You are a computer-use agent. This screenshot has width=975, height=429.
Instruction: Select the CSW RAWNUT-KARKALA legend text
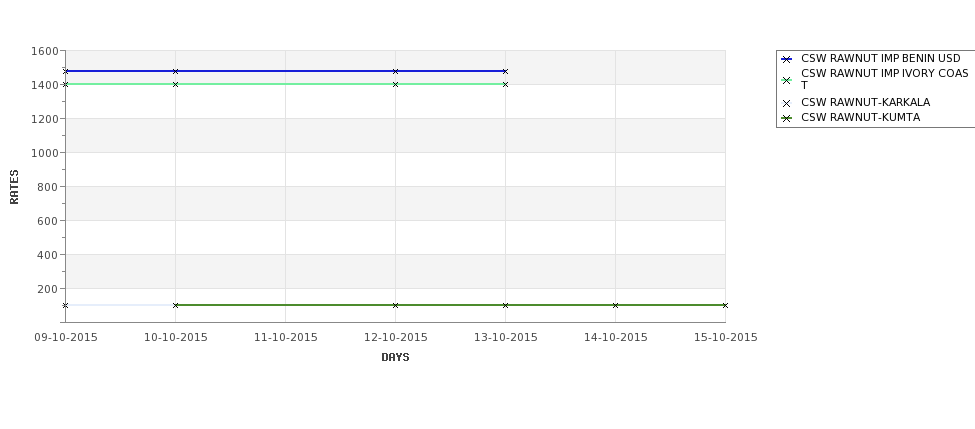[x=866, y=103]
